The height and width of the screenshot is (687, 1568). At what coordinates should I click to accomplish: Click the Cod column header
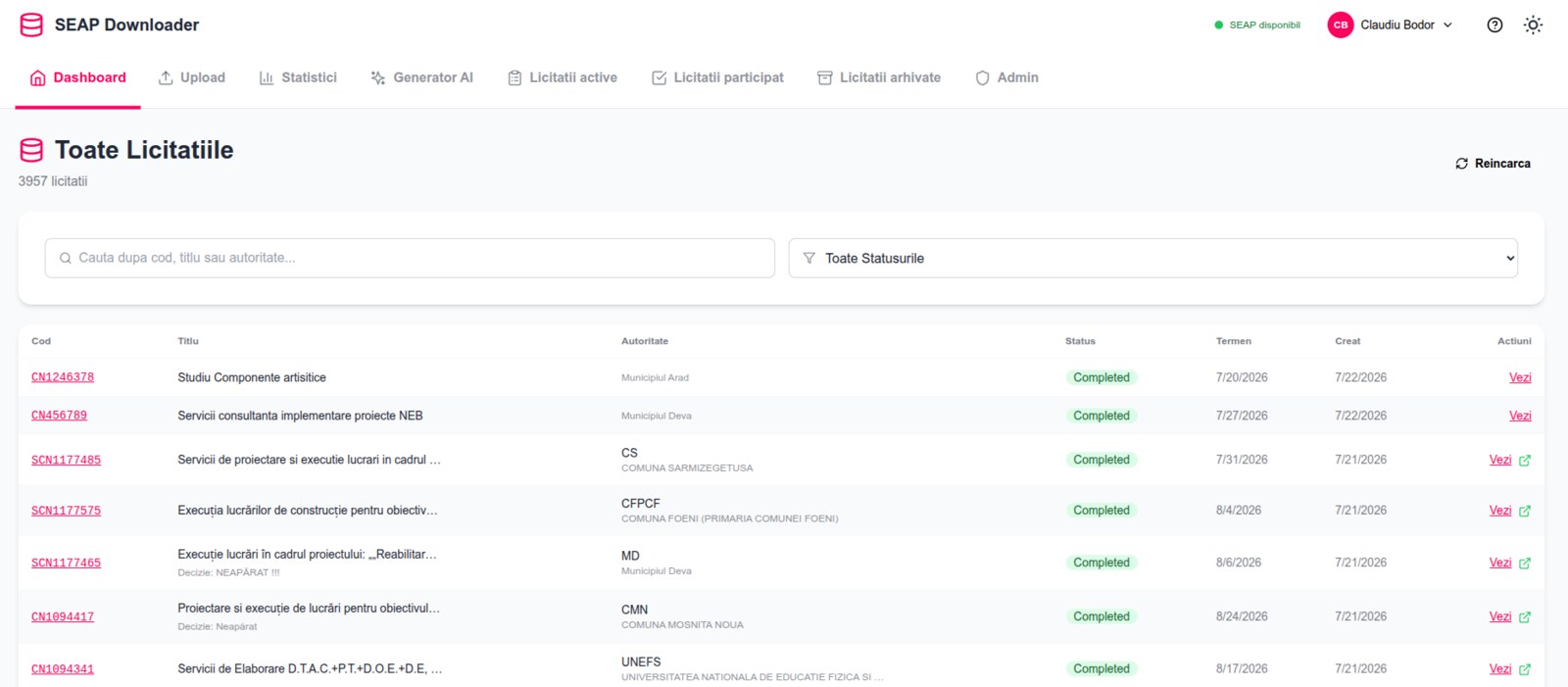tap(41, 341)
